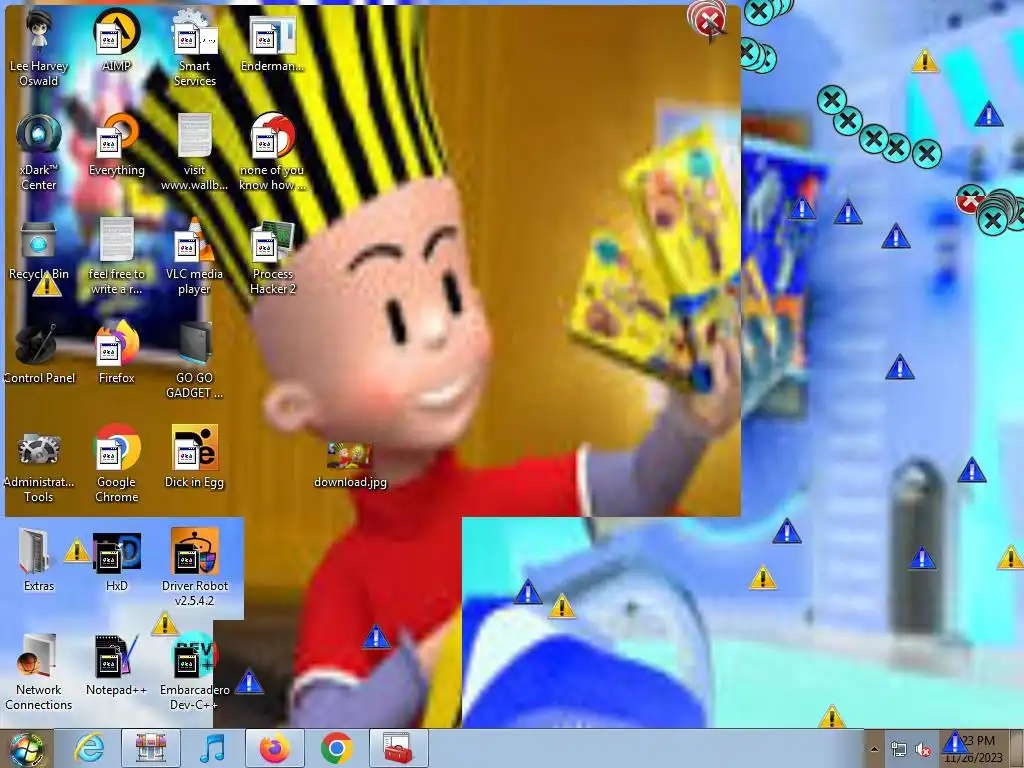
Task: Open the Control Panel desktop icon
Action: [x=39, y=352]
